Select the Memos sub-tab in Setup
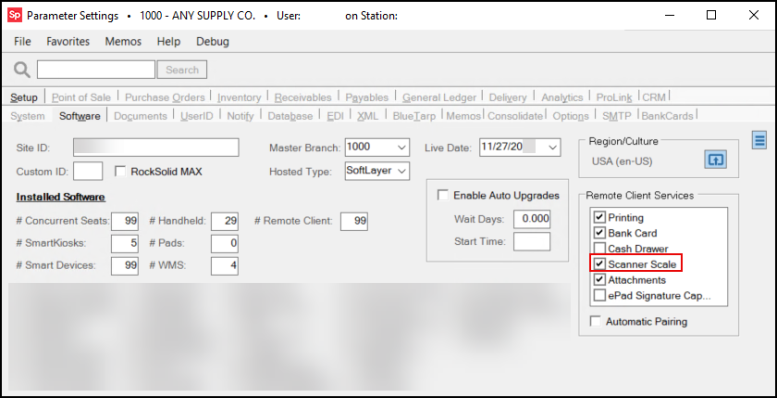The width and height of the screenshot is (777, 398). click(463, 116)
